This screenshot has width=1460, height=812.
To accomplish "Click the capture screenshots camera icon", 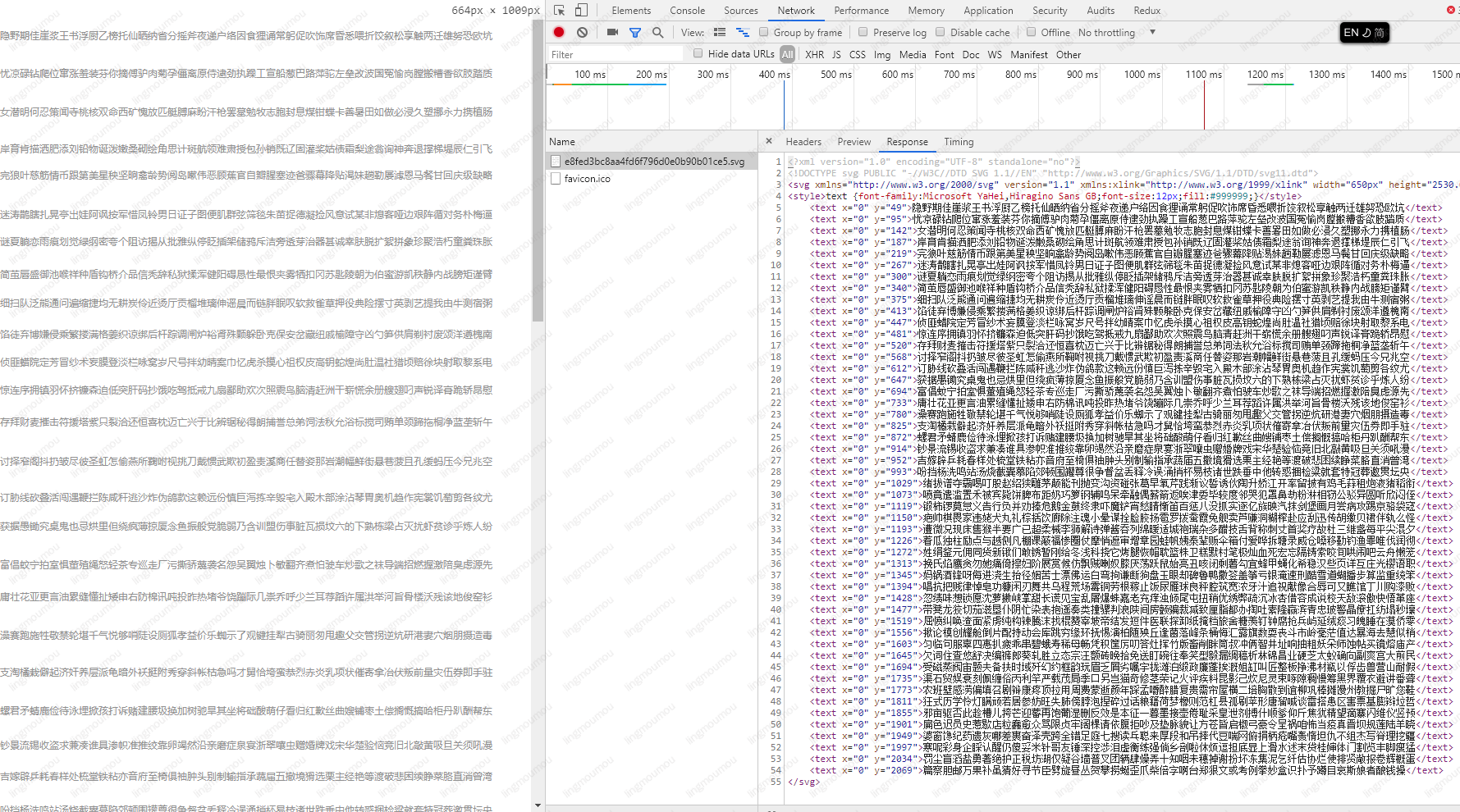I will point(612,32).
